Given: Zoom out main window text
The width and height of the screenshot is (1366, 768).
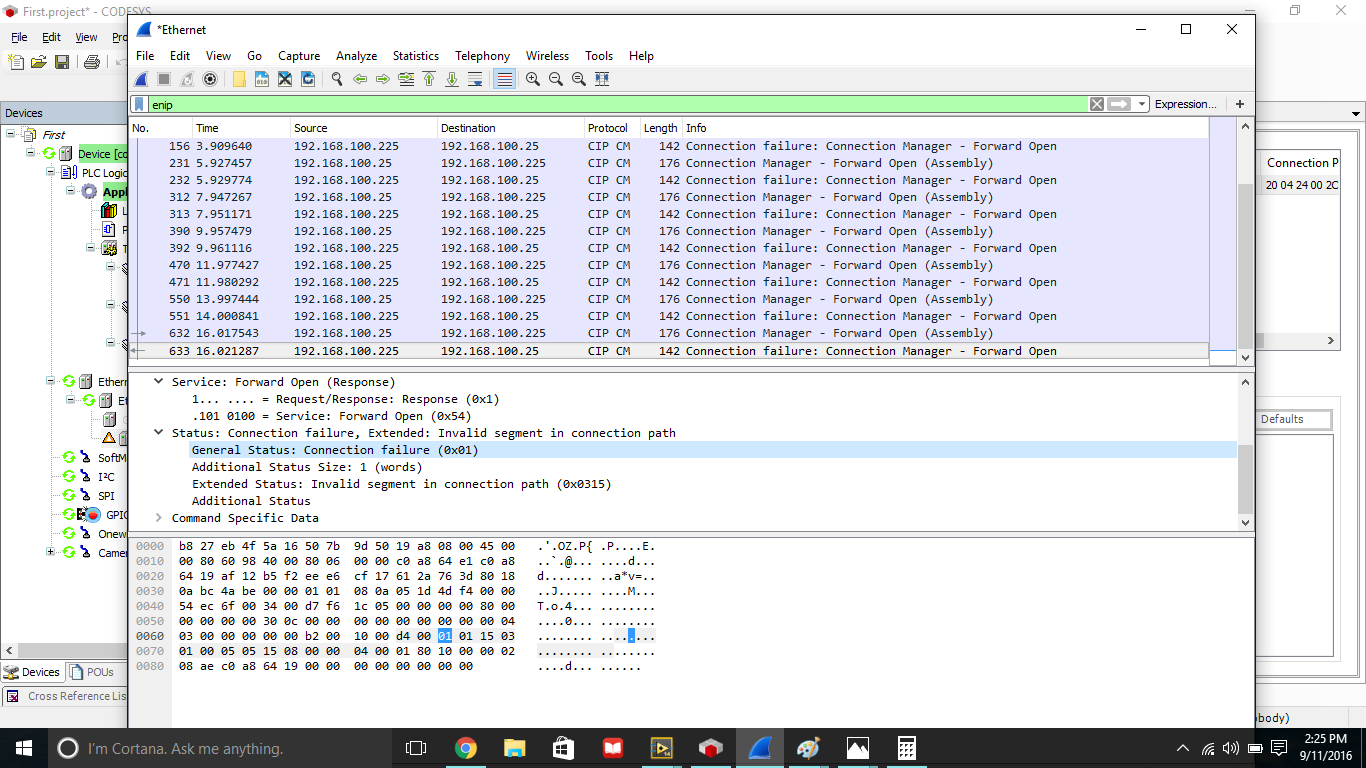Looking at the screenshot, I should pos(556,79).
